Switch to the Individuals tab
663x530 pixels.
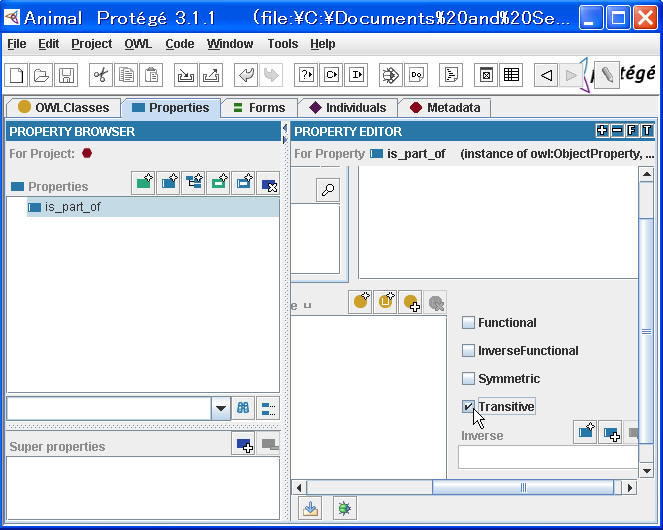tap(347, 108)
